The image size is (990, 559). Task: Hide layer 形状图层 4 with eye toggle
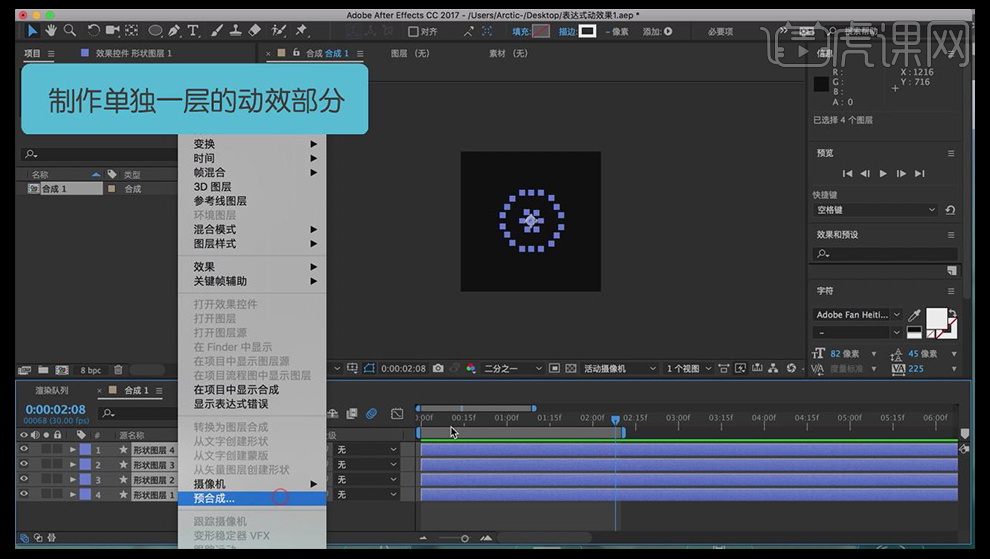pos(24,450)
